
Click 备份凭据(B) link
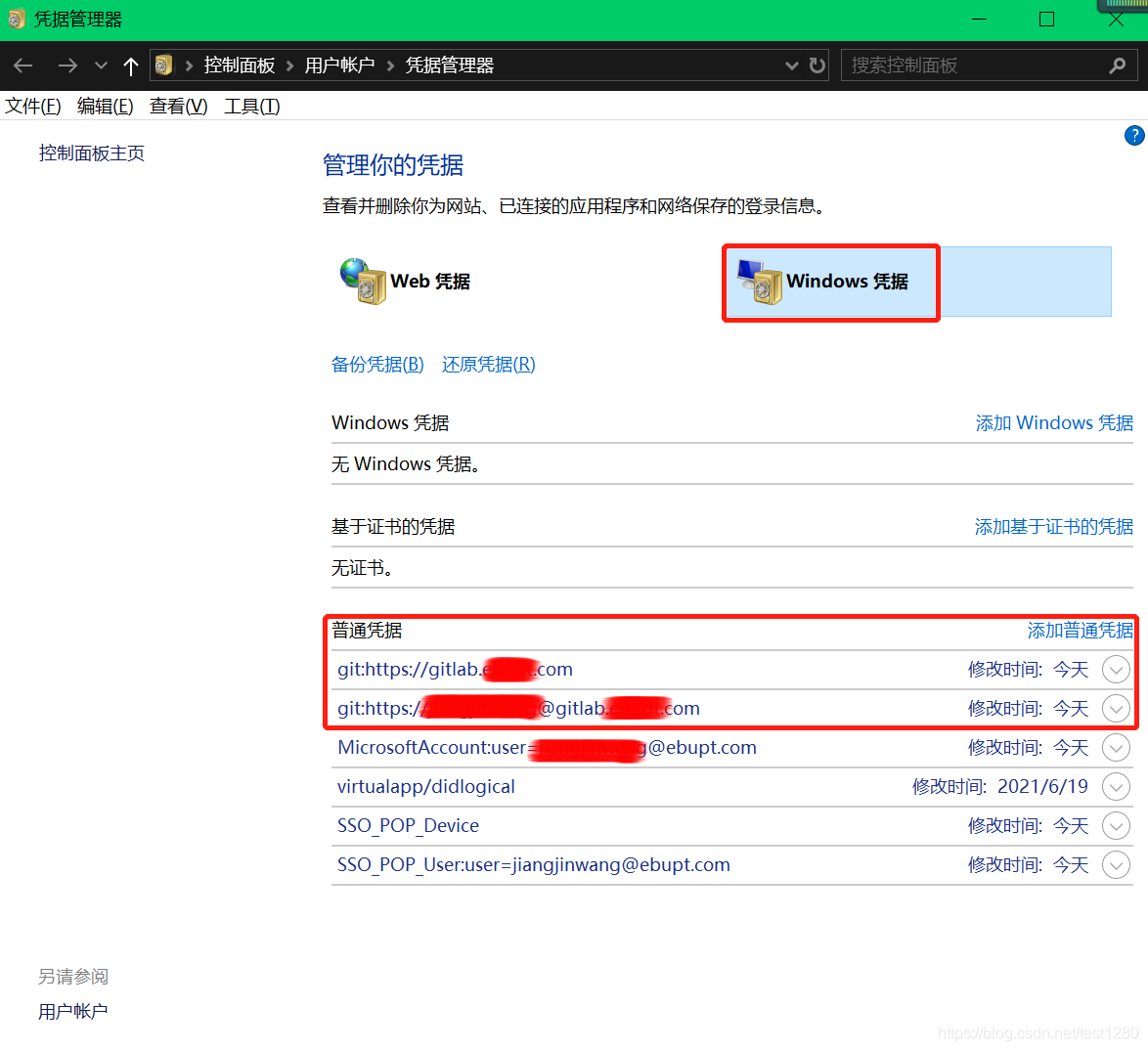click(377, 365)
